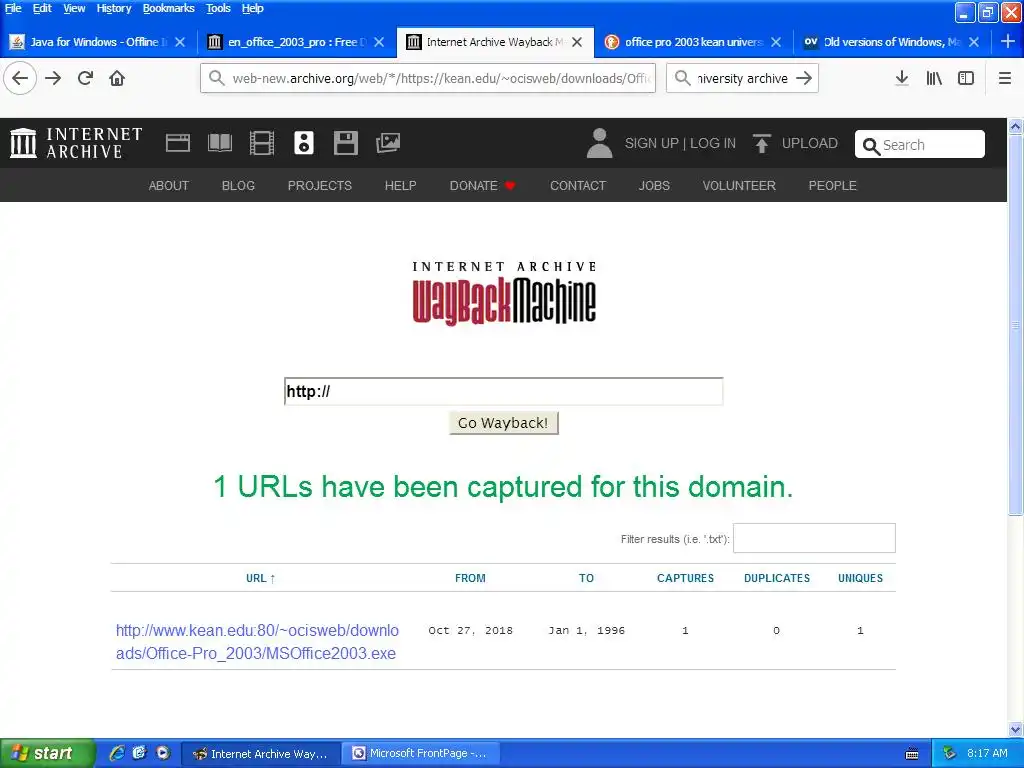Toggle the sidebar view icon
This screenshot has height=768, width=1024.
(966, 78)
